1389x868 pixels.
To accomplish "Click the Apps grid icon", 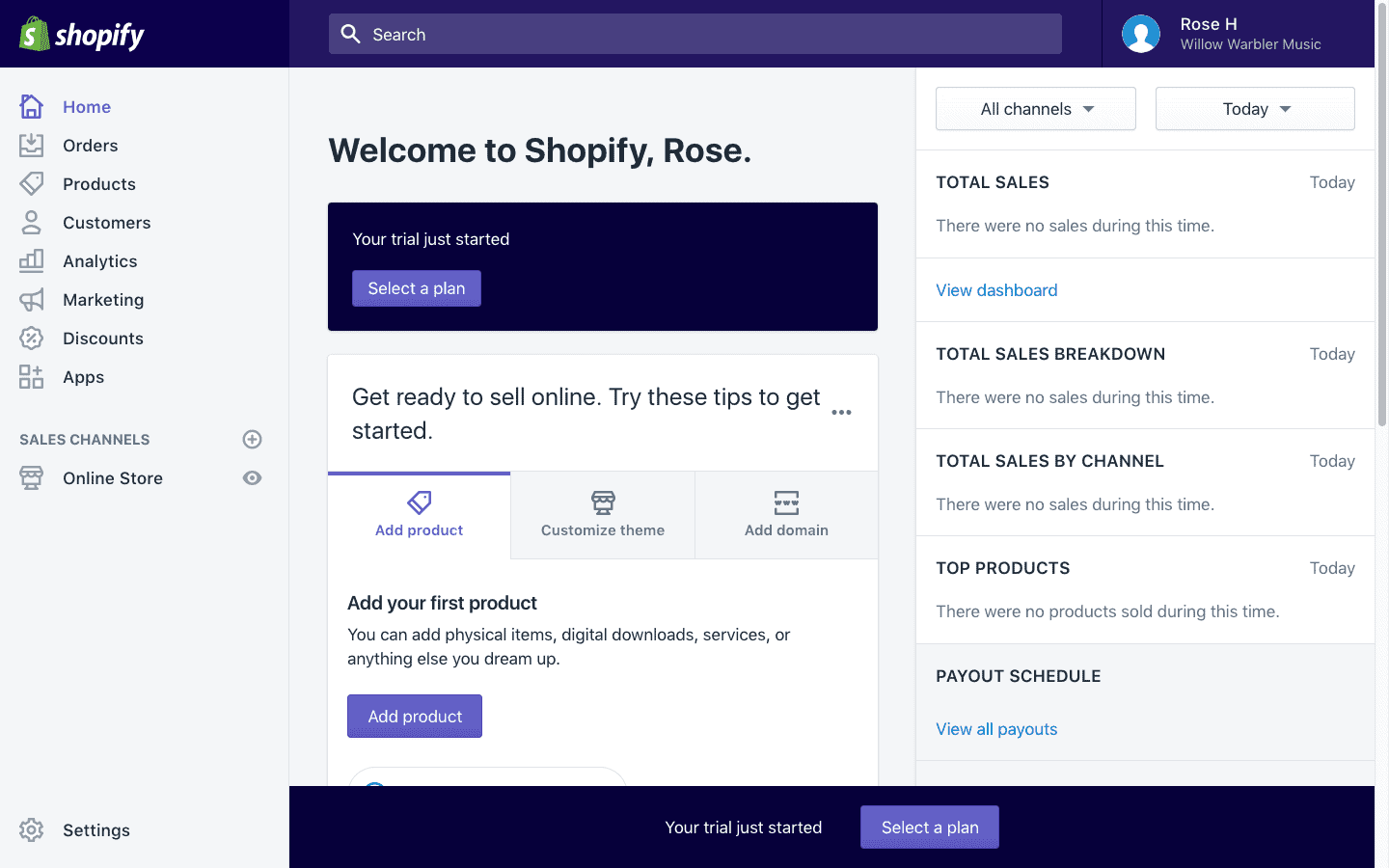I will [x=32, y=377].
